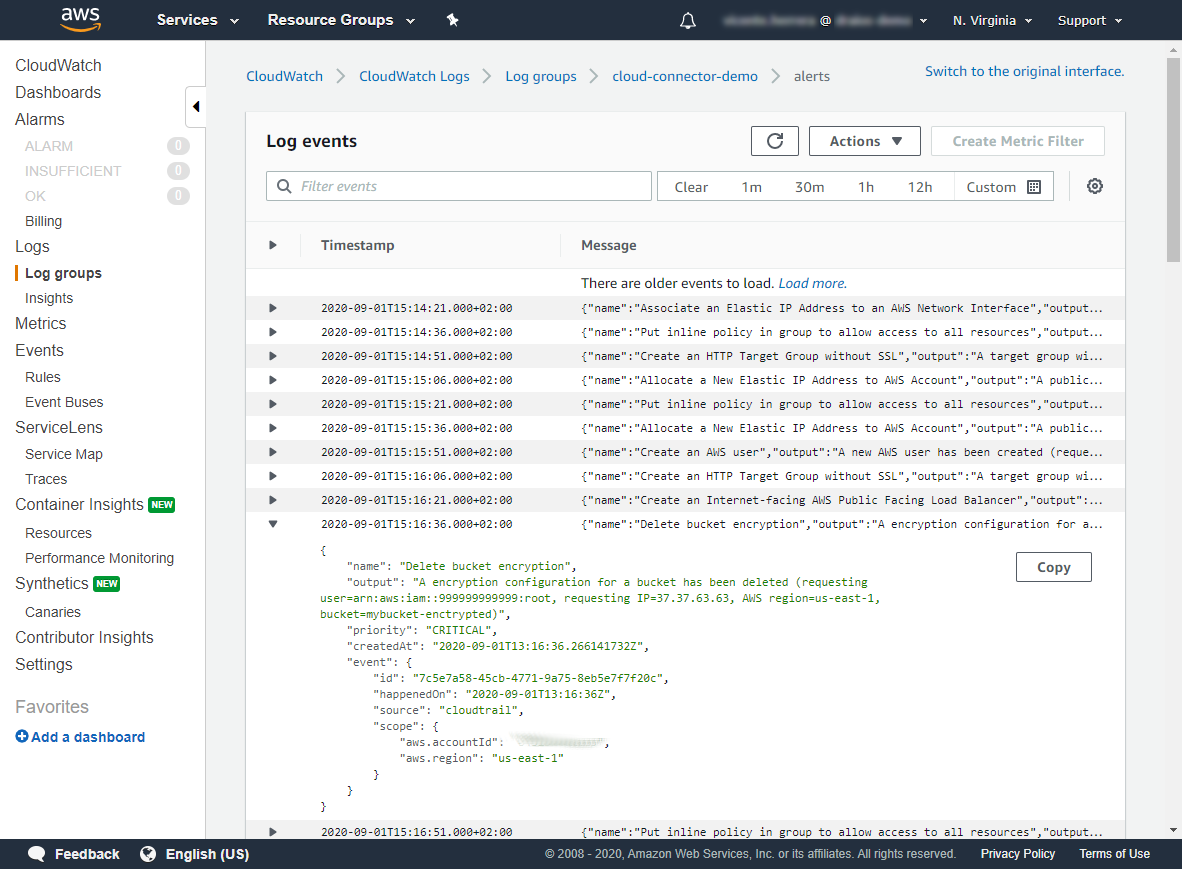The width and height of the screenshot is (1182, 869).
Task: Open the N. Virginia region selector
Action: (992, 20)
